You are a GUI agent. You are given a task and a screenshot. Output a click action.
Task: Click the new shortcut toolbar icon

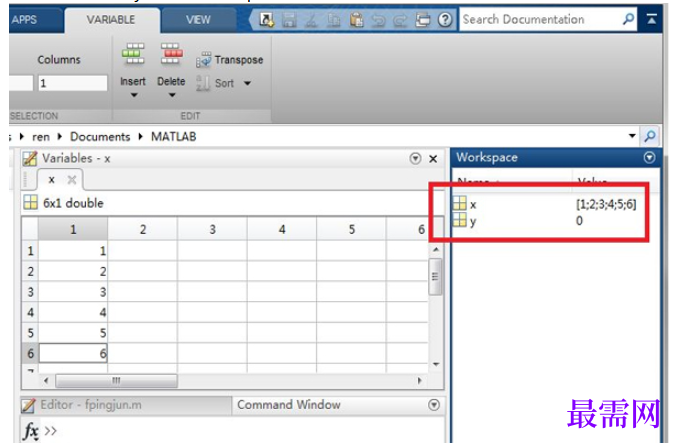(266, 19)
